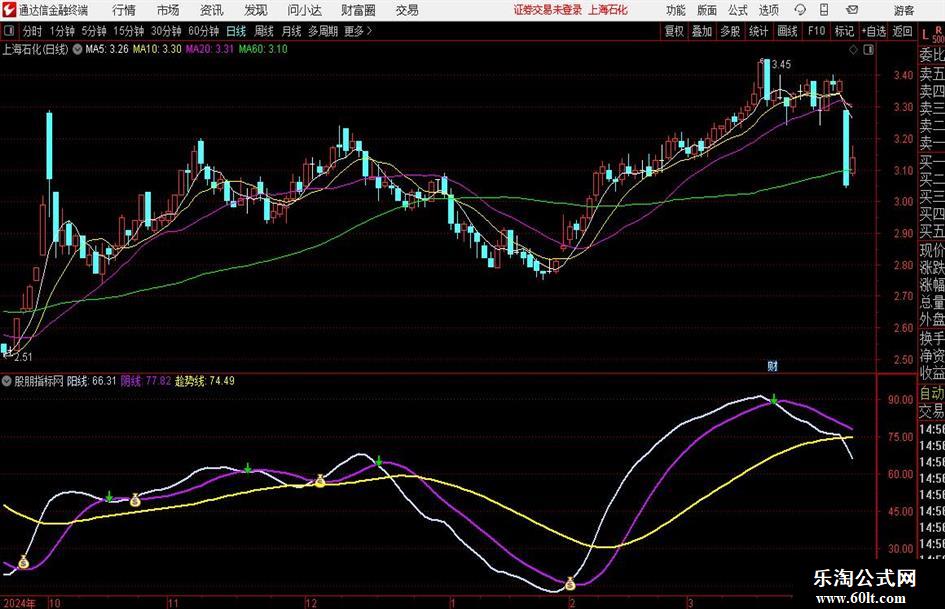Click the money bag signal at month 2
Viewport: 945px width, 609px height.
coord(570,583)
